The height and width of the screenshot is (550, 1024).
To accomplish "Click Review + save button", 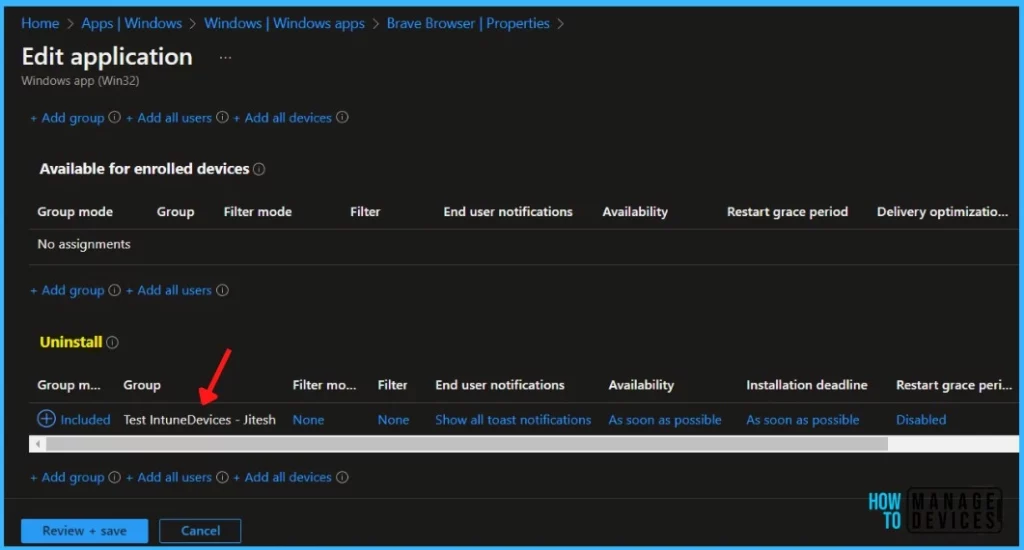I will 84,531.
